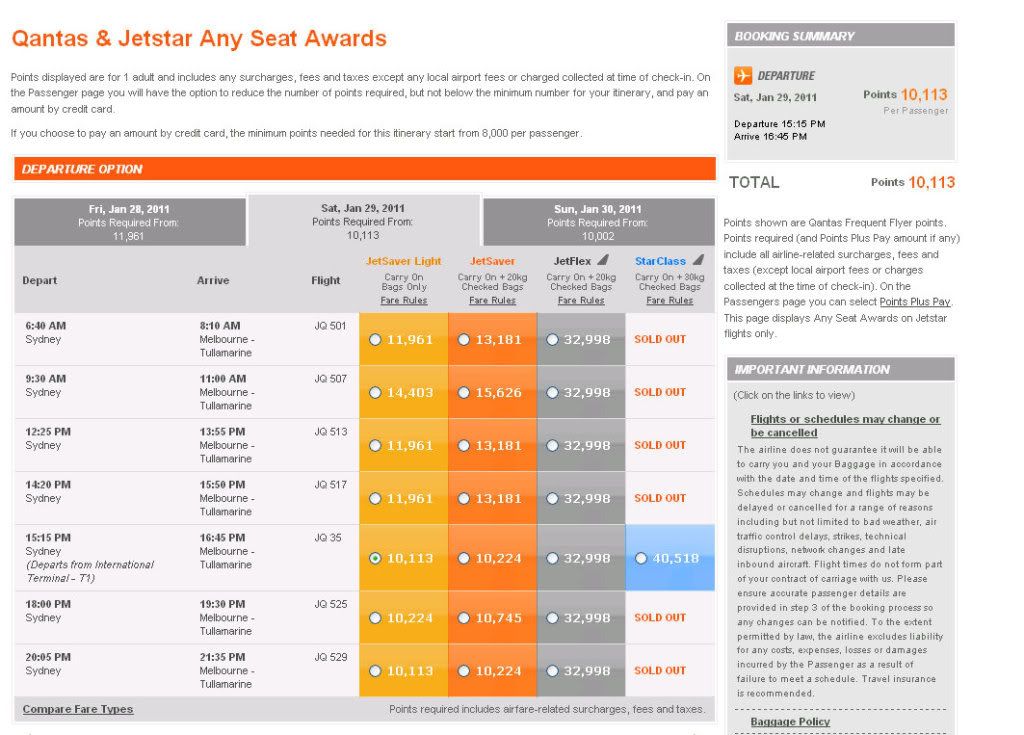Open Fare Rules under StarClass

[669, 301]
